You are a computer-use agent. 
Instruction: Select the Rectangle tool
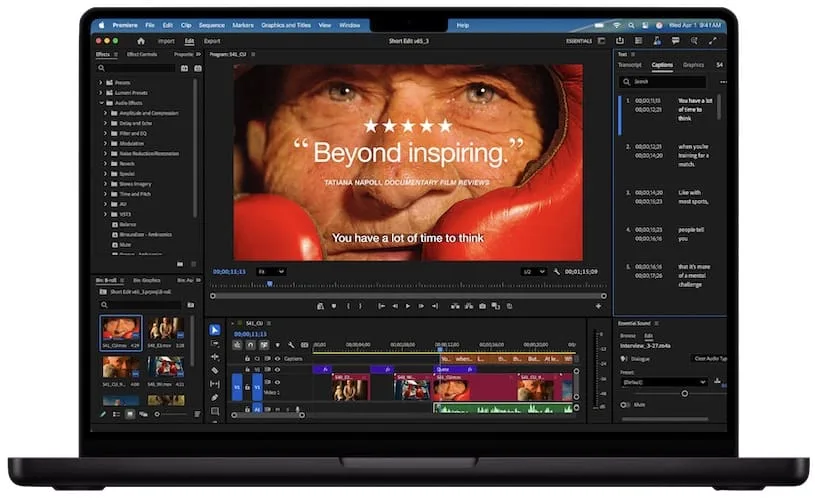(215, 411)
